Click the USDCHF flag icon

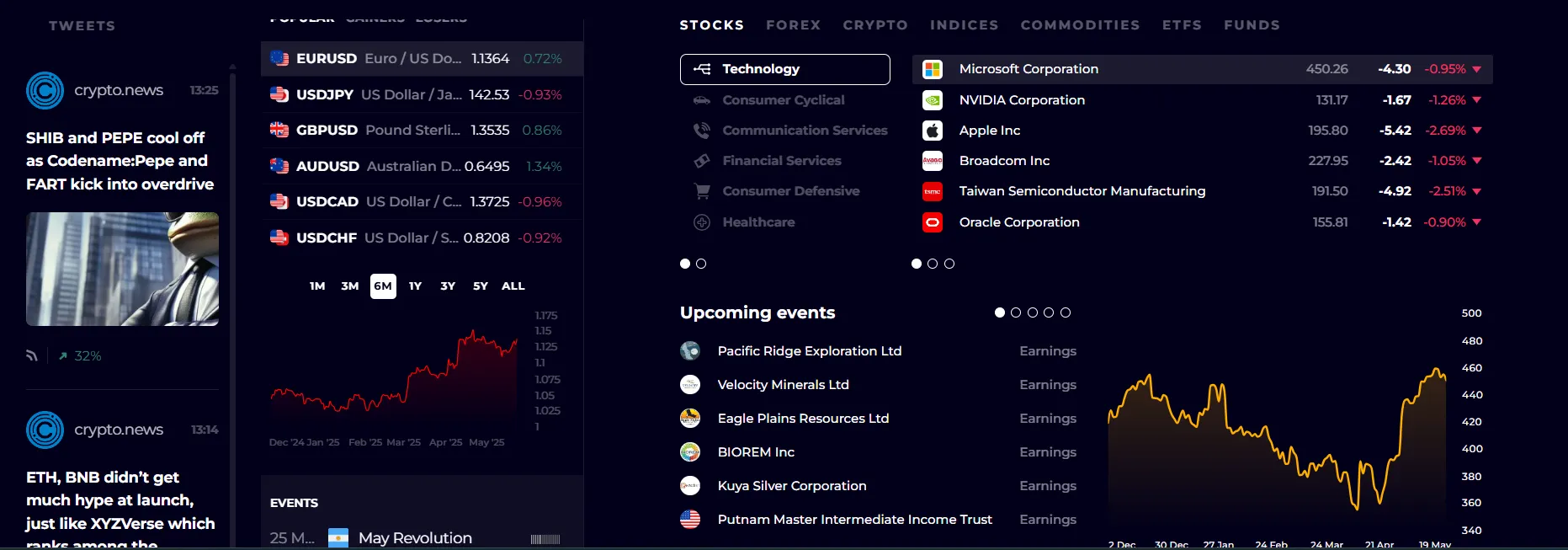[x=279, y=238]
